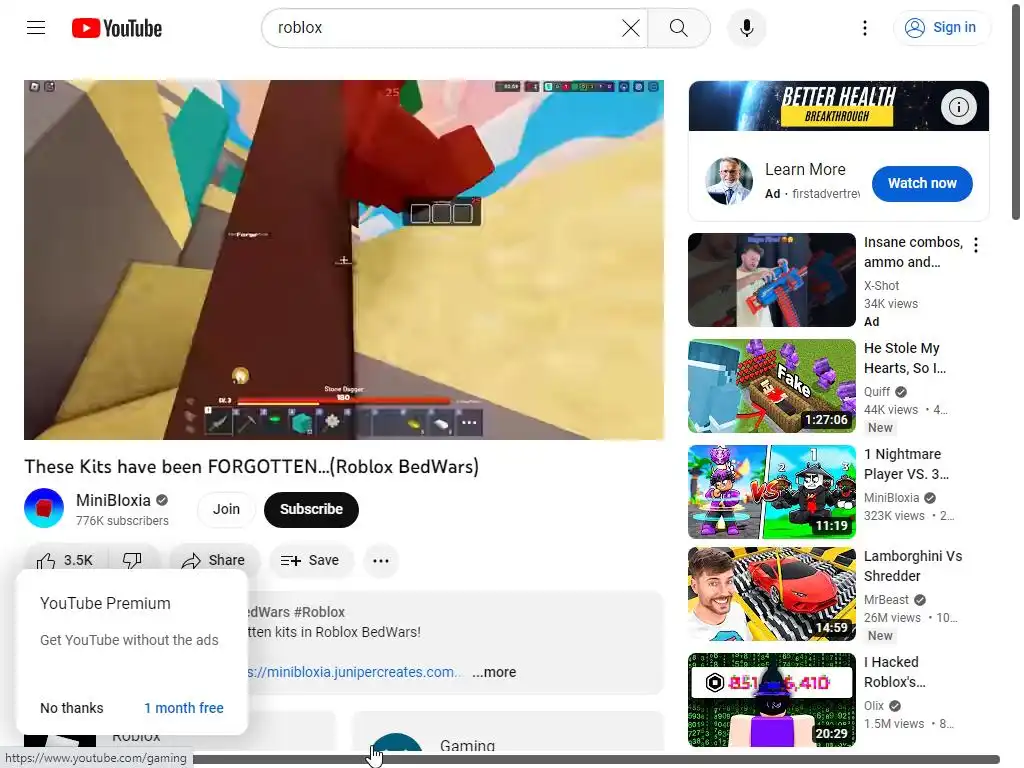Click the #Roblox hashtag
The height and width of the screenshot is (768, 1024).
click(x=319, y=612)
